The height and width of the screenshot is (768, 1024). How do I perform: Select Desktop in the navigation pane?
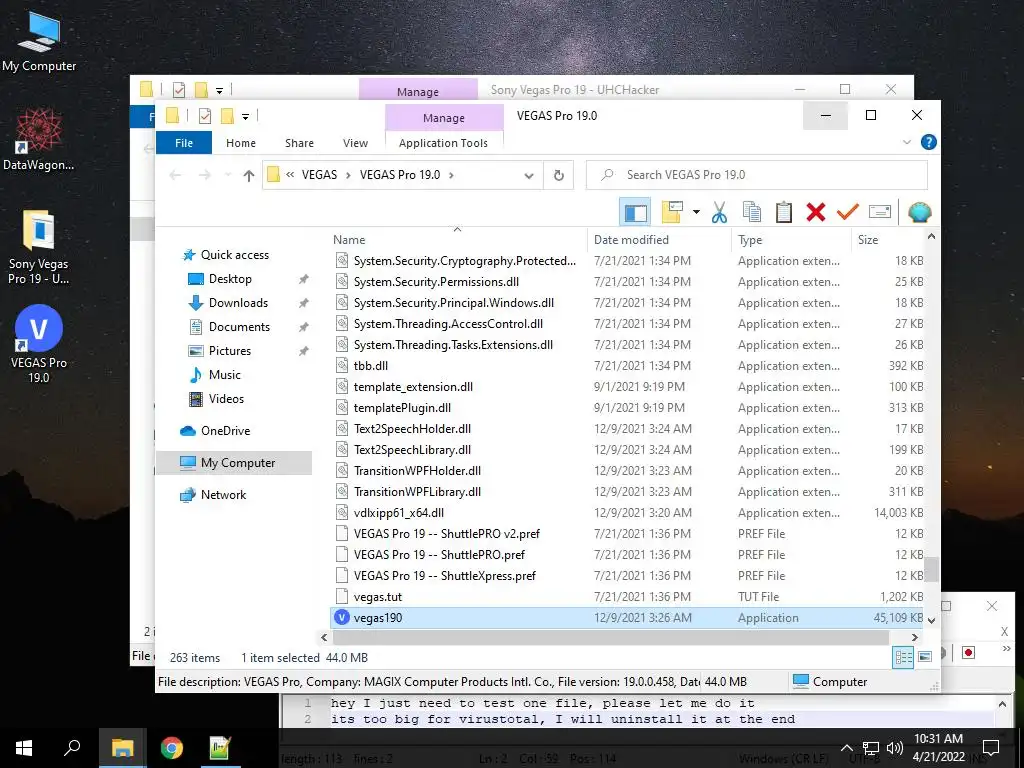click(230, 279)
